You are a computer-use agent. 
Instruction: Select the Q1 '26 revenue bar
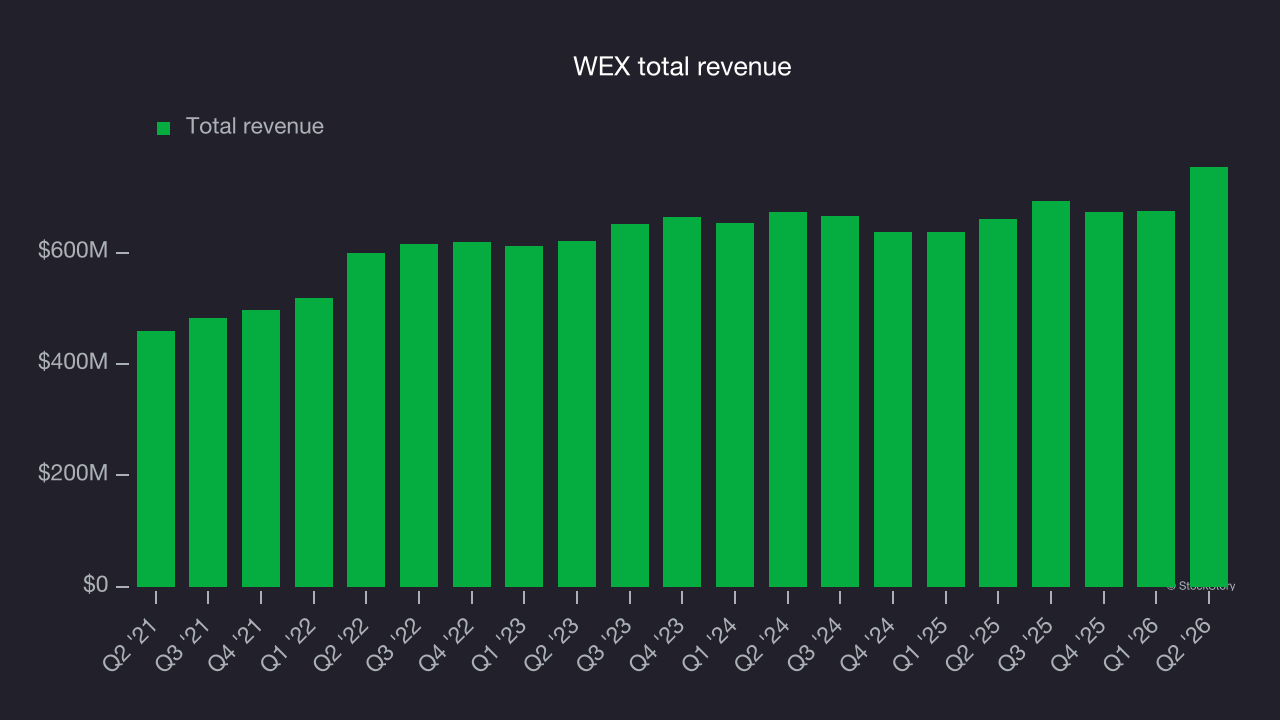click(x=1156, y=399)
